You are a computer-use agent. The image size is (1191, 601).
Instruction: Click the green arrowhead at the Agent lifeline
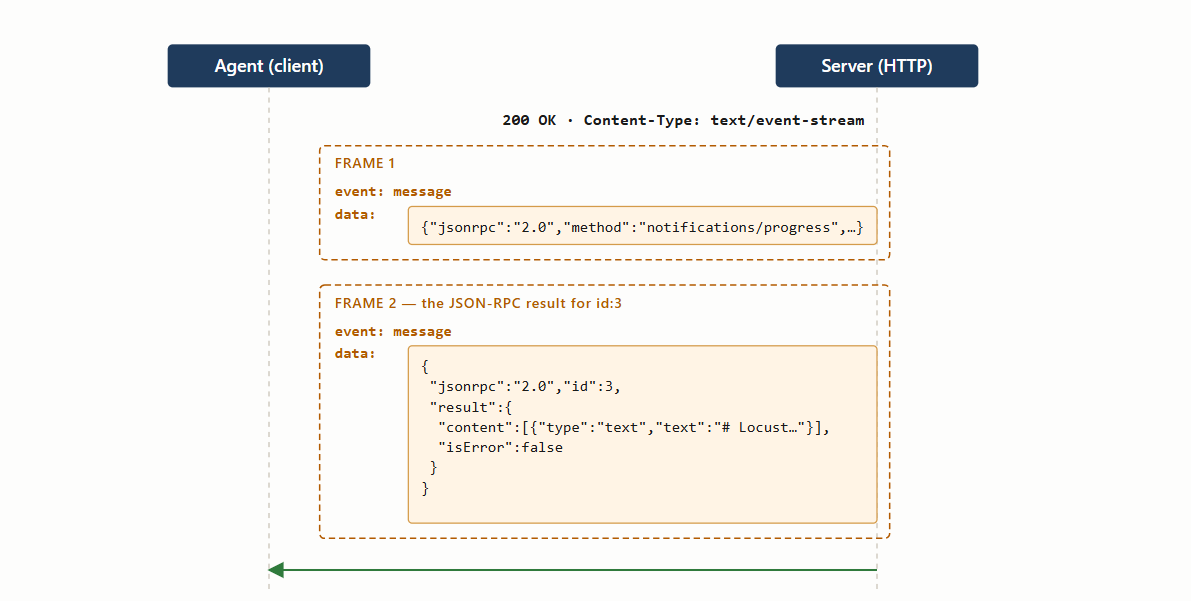pos(276,570)
